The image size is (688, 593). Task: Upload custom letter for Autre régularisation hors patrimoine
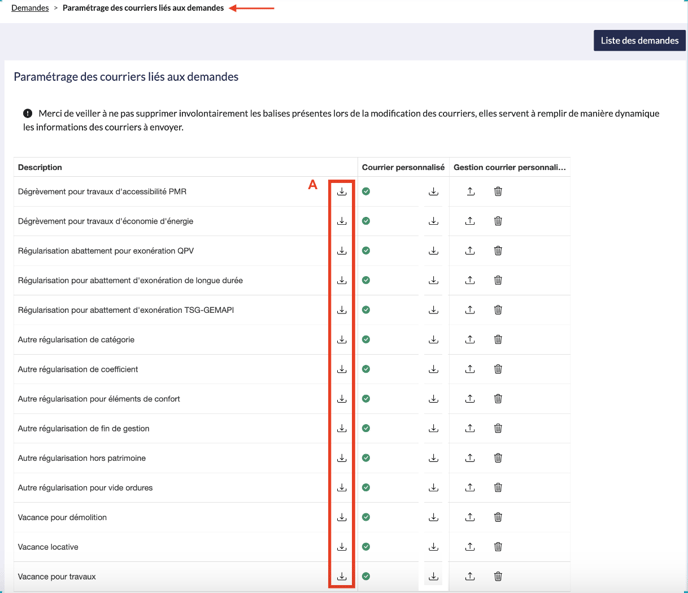470,458
